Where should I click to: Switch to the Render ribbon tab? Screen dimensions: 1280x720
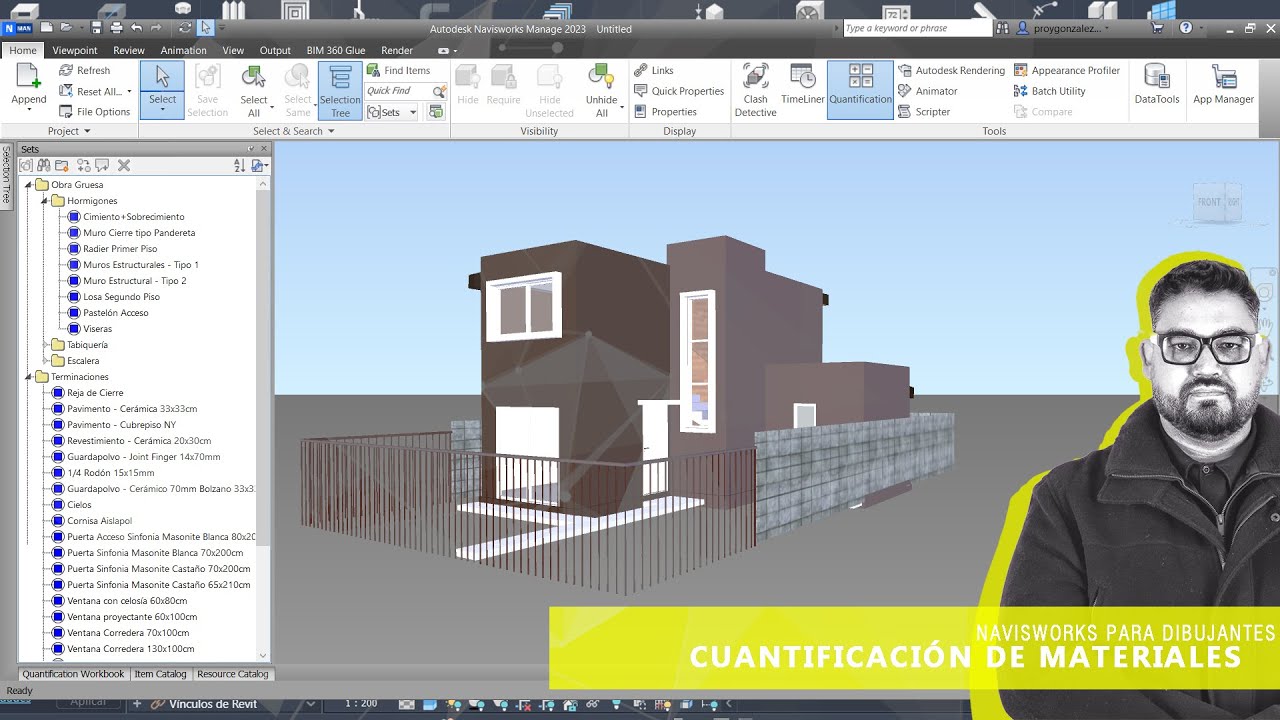tap(397, 50)
